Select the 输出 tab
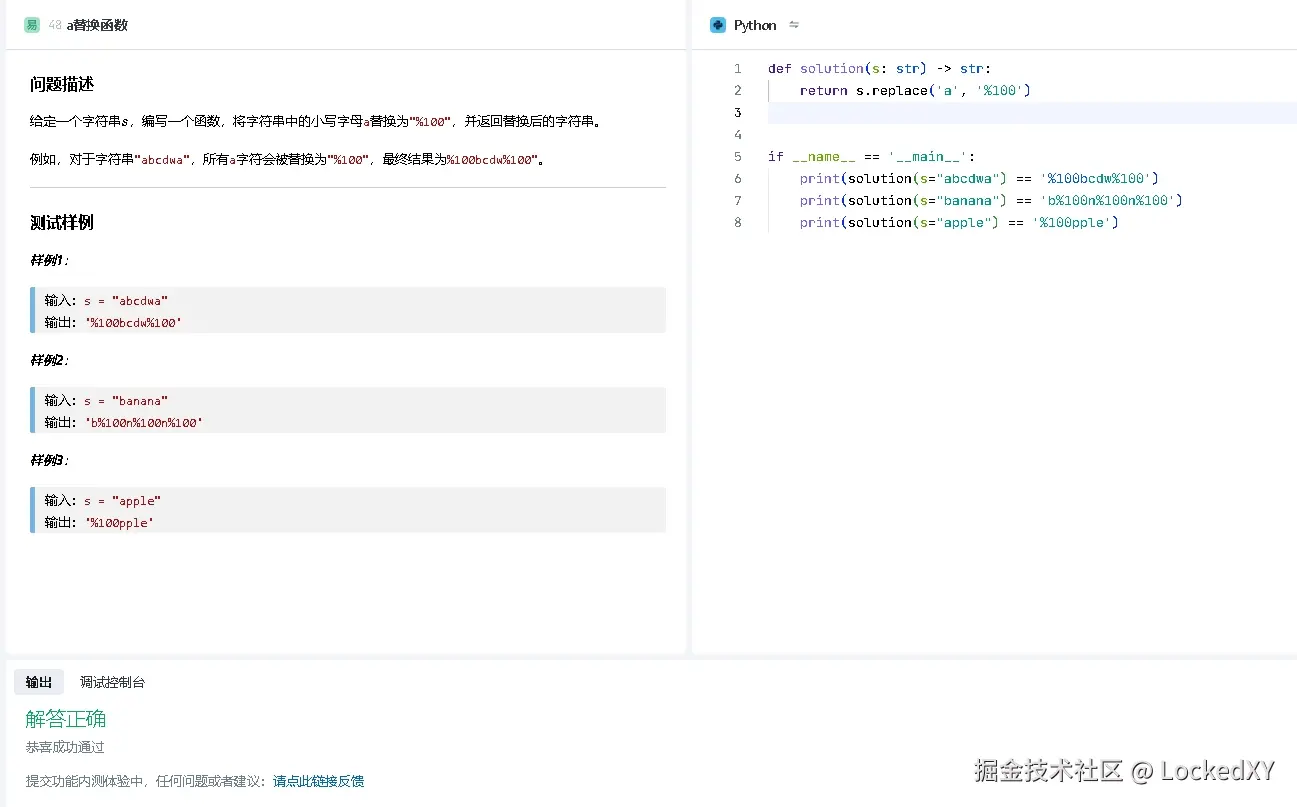The height and width of the screenshot is (807, 1297). tap(38, 682)
